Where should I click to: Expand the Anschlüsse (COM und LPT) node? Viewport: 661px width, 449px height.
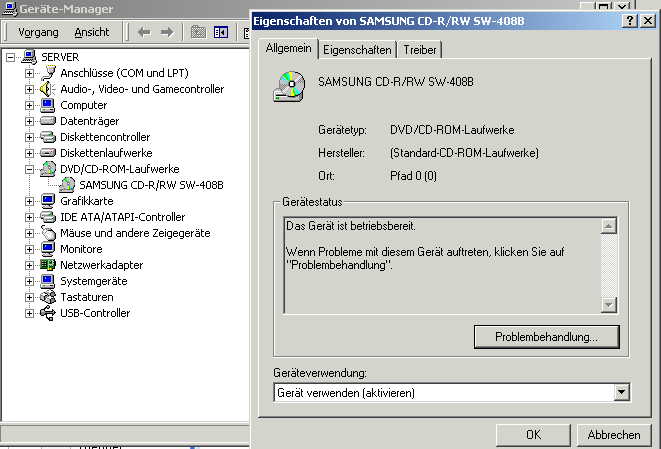tap(29, 73)
